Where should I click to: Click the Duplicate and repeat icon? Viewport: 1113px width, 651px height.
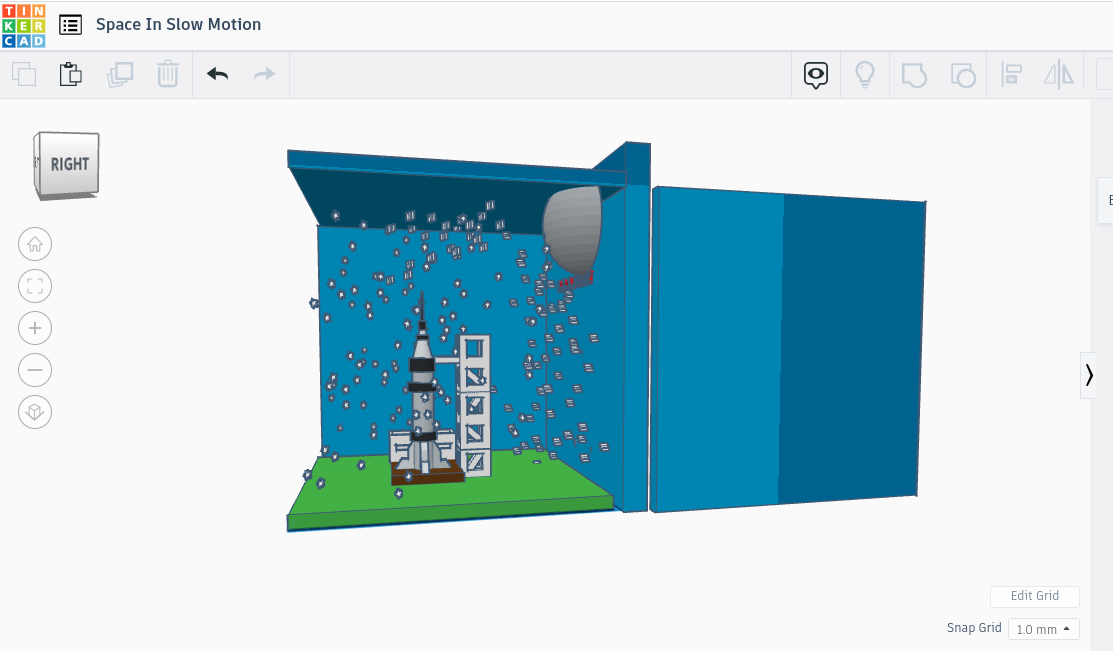click(x=120, y=74)
